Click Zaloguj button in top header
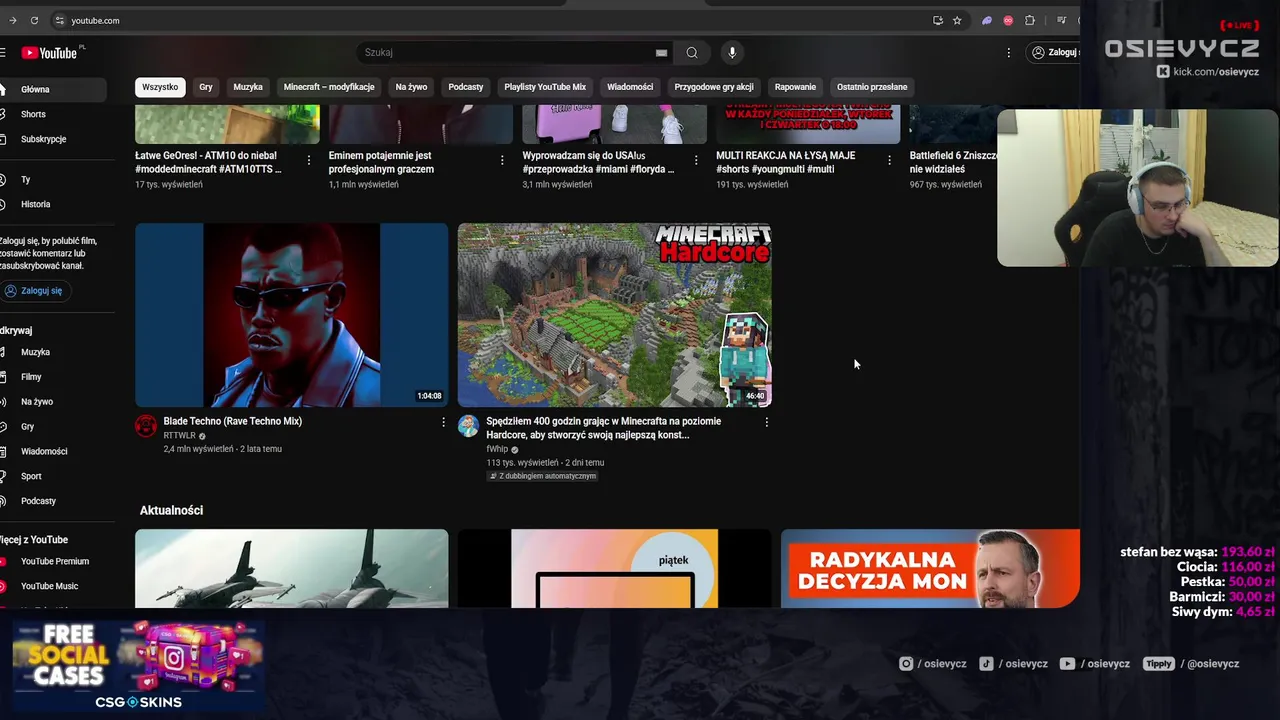This screenshot has height=720, width=1280. click(1054, 52)
